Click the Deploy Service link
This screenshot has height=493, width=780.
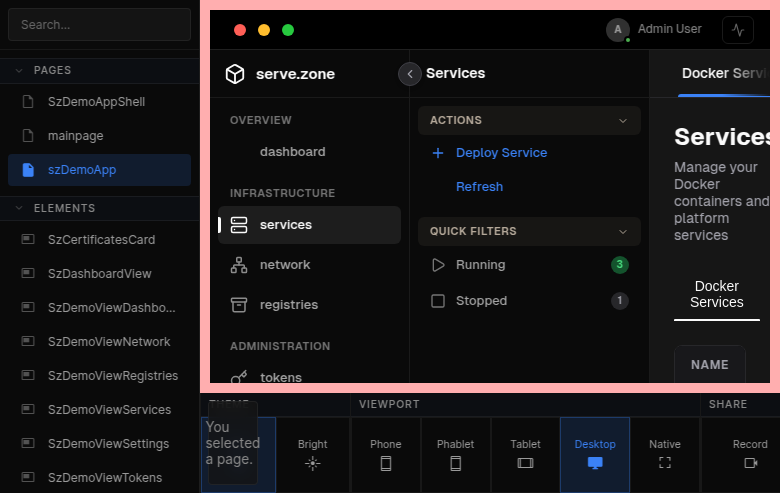coord(501,153)
